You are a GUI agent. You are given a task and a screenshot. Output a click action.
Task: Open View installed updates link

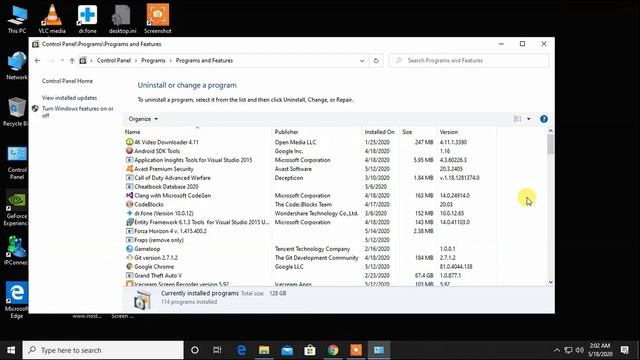click(69, 98)
